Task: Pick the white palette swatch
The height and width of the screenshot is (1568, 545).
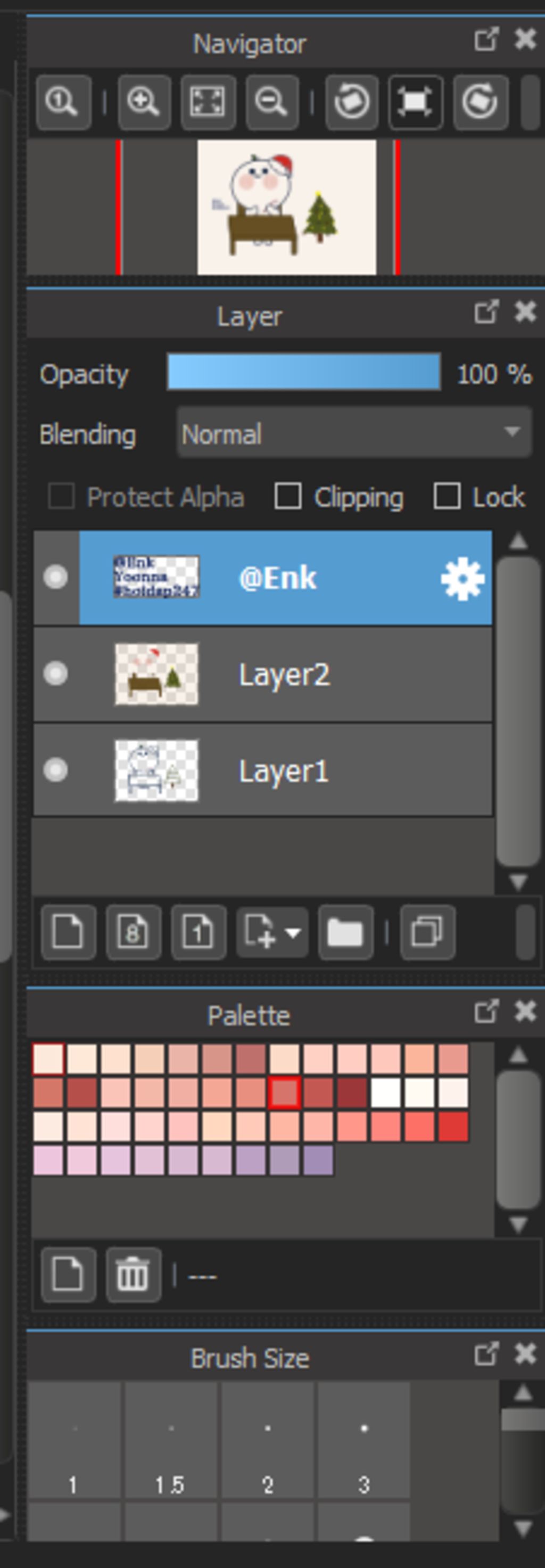Action: pos(385,1093)
